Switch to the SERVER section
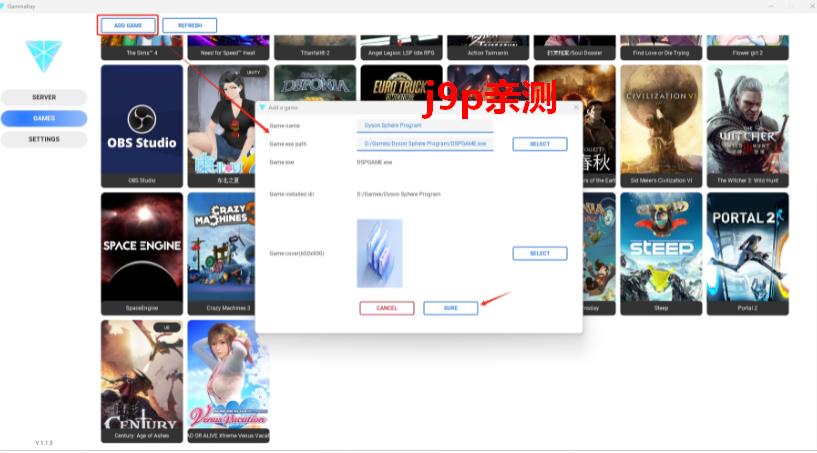Viewport: 817px width, 453px height. click(44, 98)
